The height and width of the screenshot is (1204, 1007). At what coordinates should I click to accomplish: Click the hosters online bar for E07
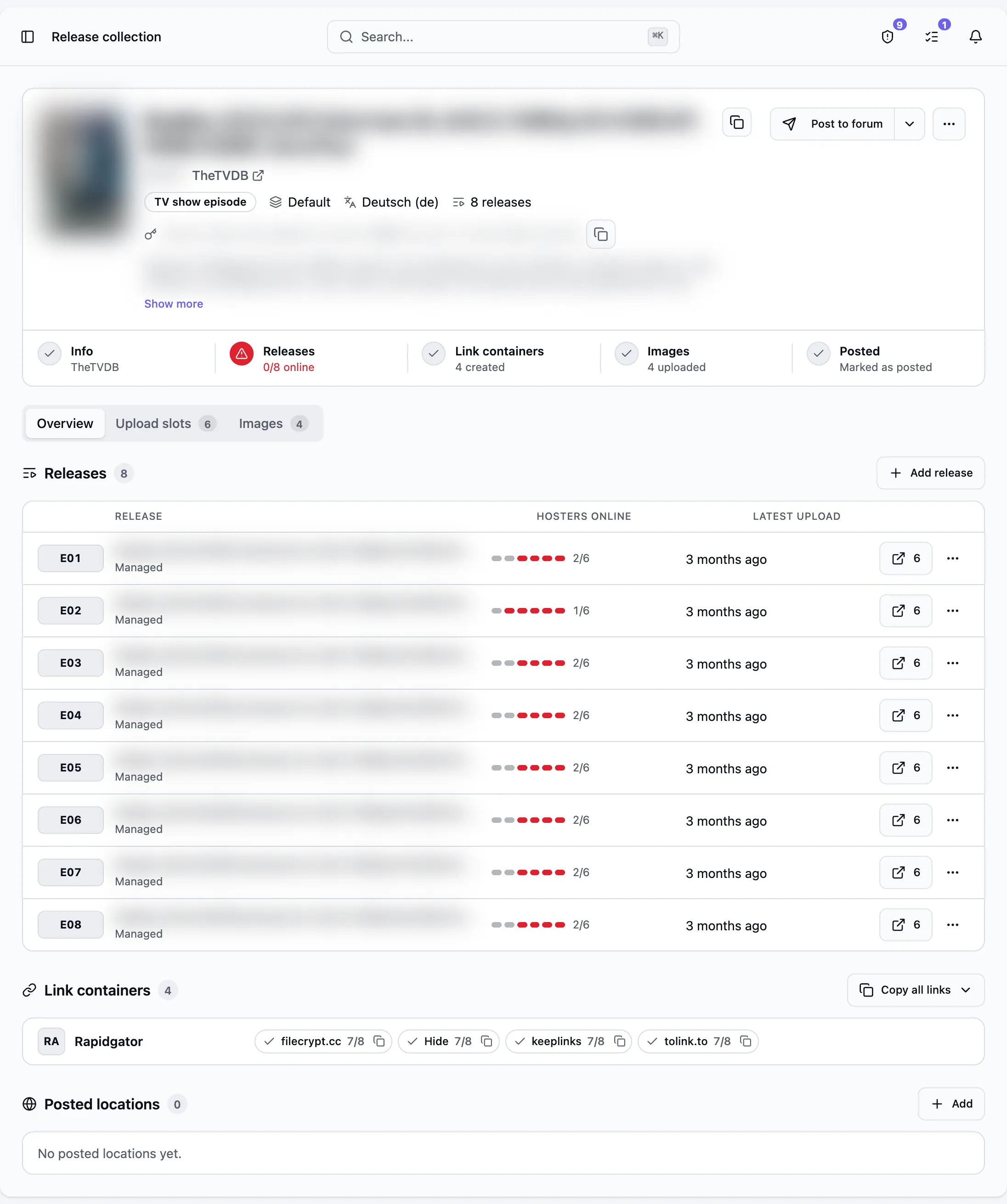click(528, 872)
